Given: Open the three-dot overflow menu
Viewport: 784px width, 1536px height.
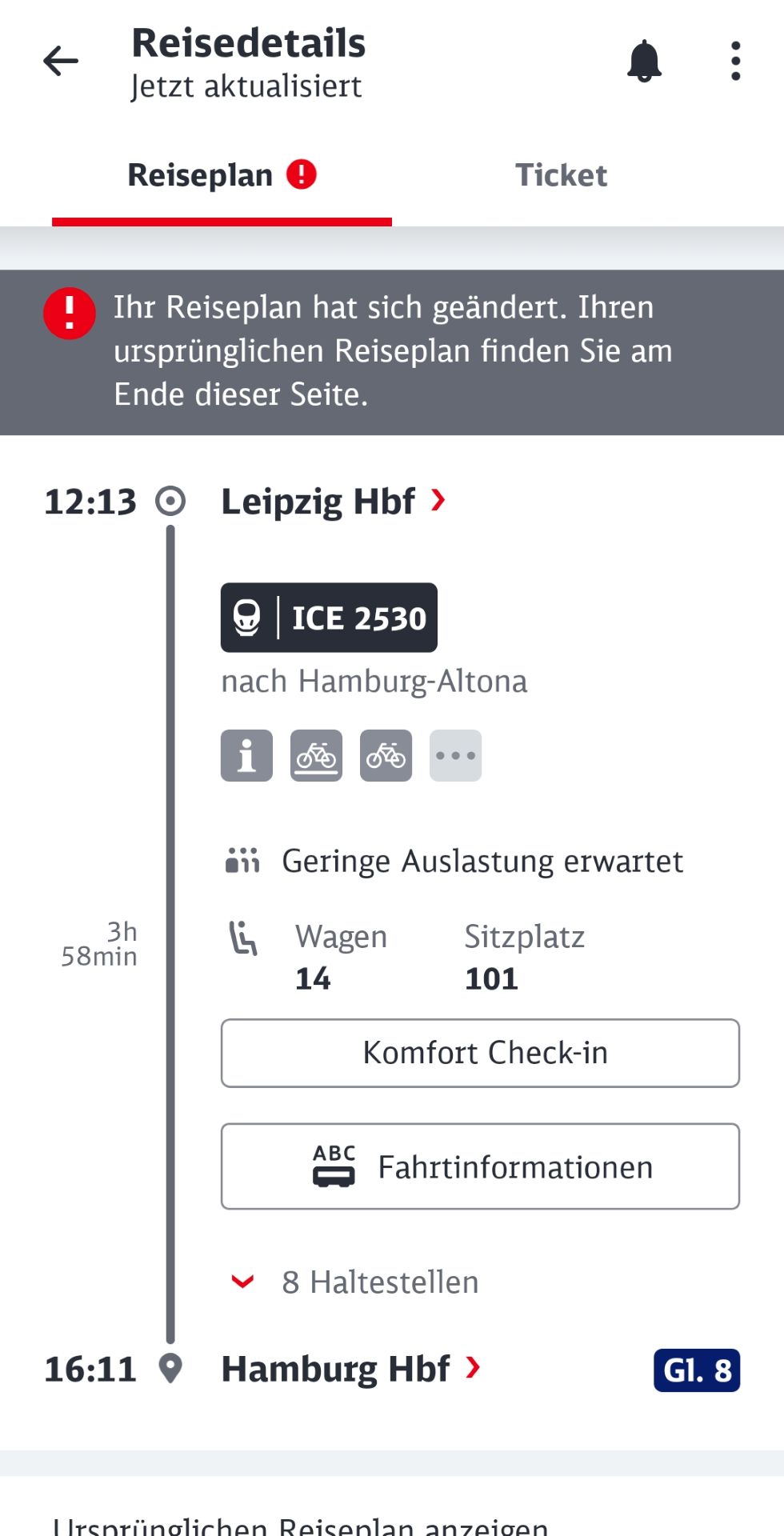Looking at the screenshot, I should (x=735, y=62).
